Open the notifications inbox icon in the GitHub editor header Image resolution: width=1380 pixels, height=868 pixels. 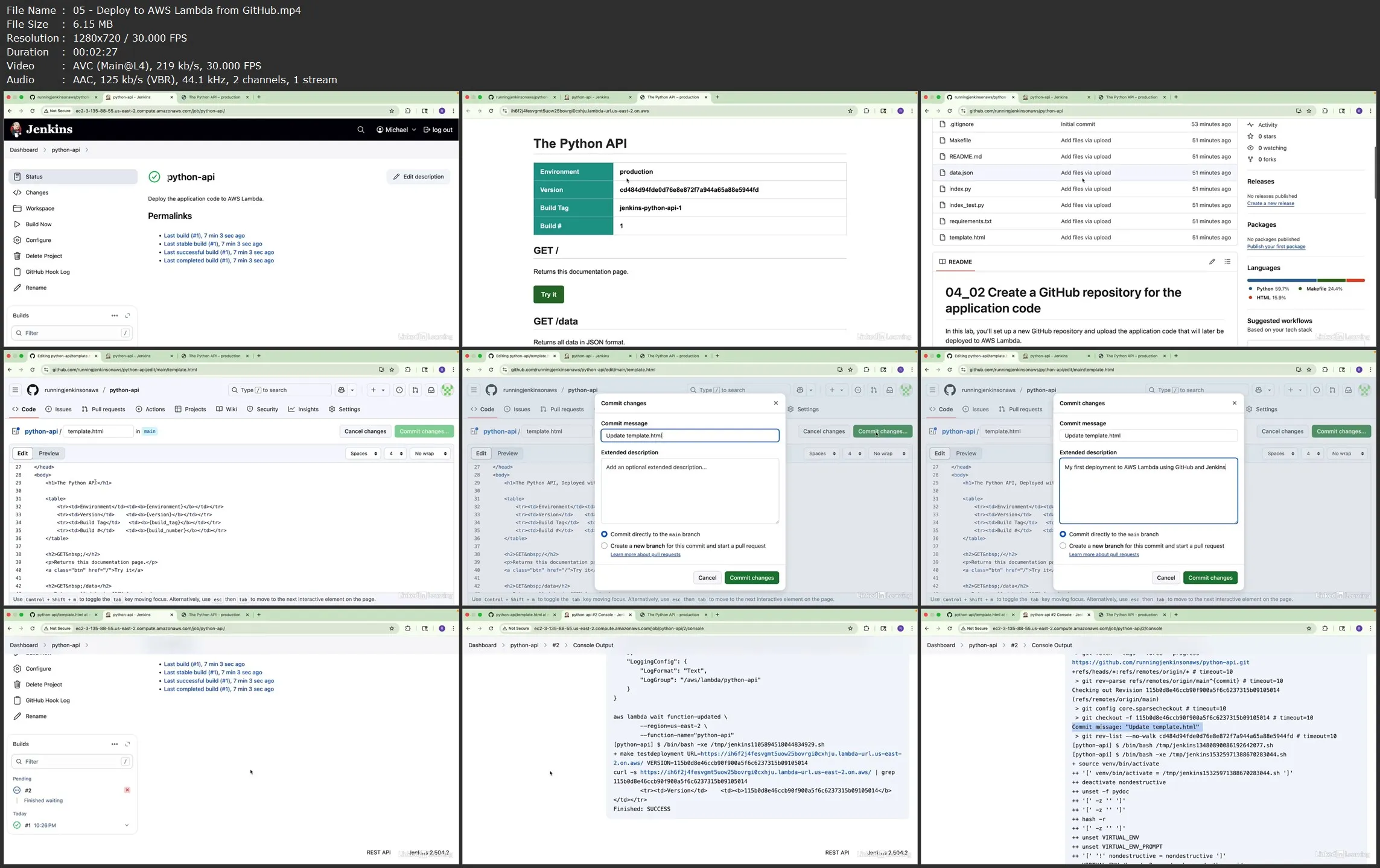(431, 390)
